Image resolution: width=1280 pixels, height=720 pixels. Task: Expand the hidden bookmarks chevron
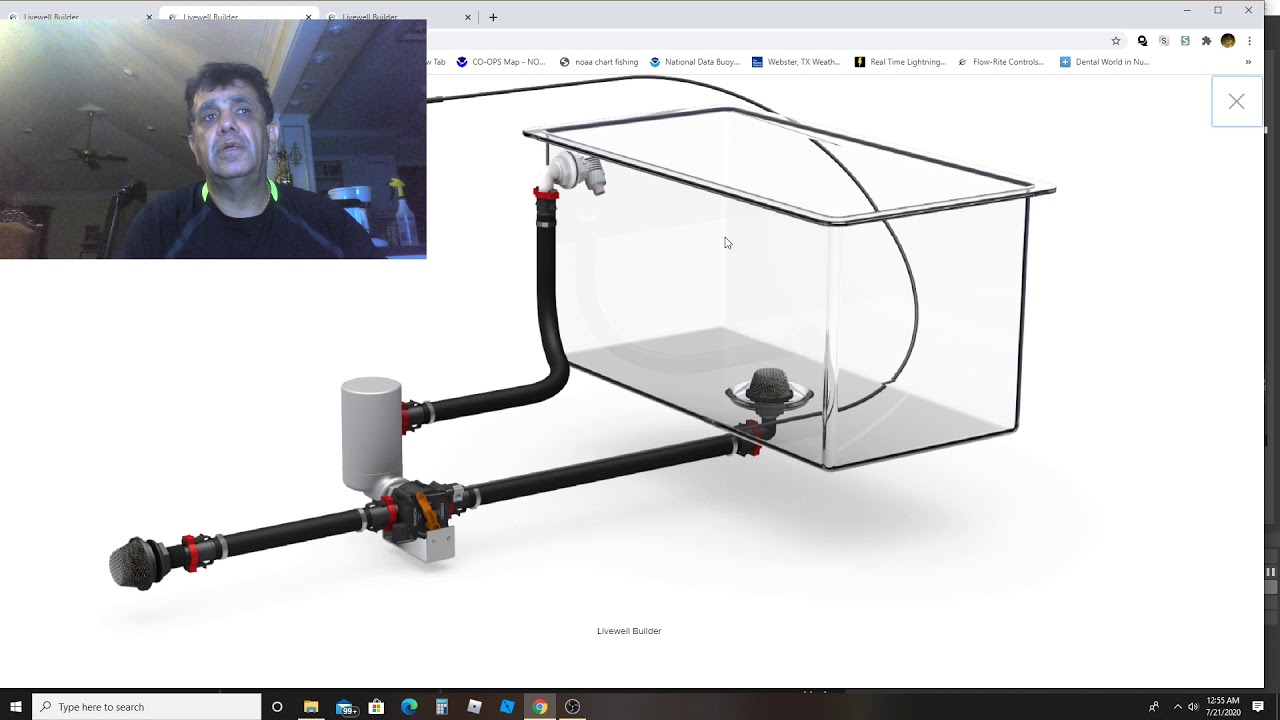pyautogui.click(x=1248, y=62)
